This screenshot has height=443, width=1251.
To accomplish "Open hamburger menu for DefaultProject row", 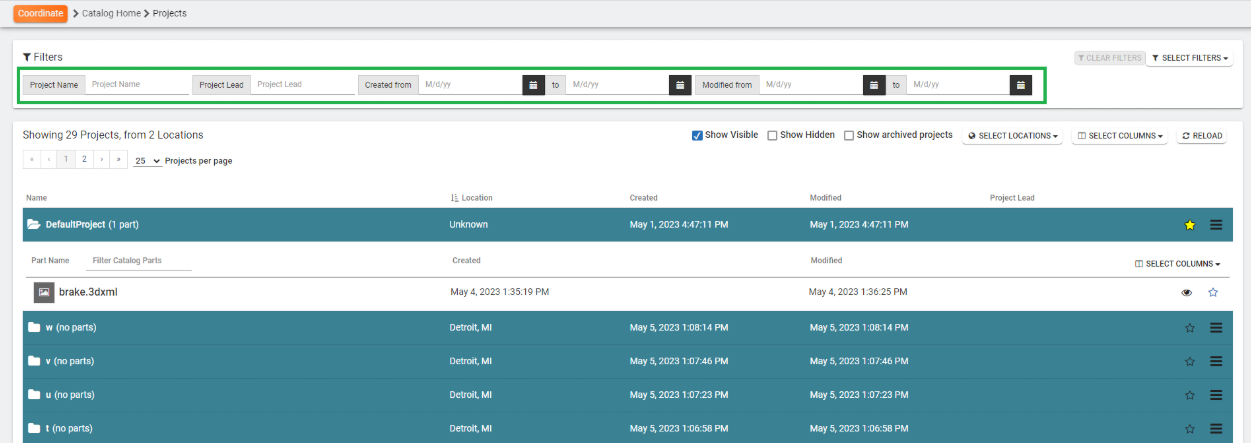I will (1216, 225).
